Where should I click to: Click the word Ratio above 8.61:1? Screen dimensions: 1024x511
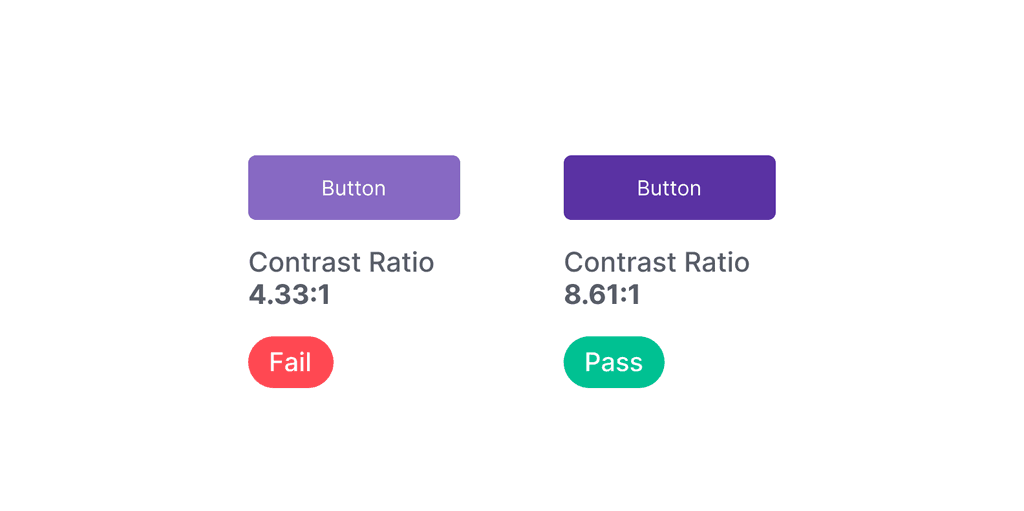717,263
